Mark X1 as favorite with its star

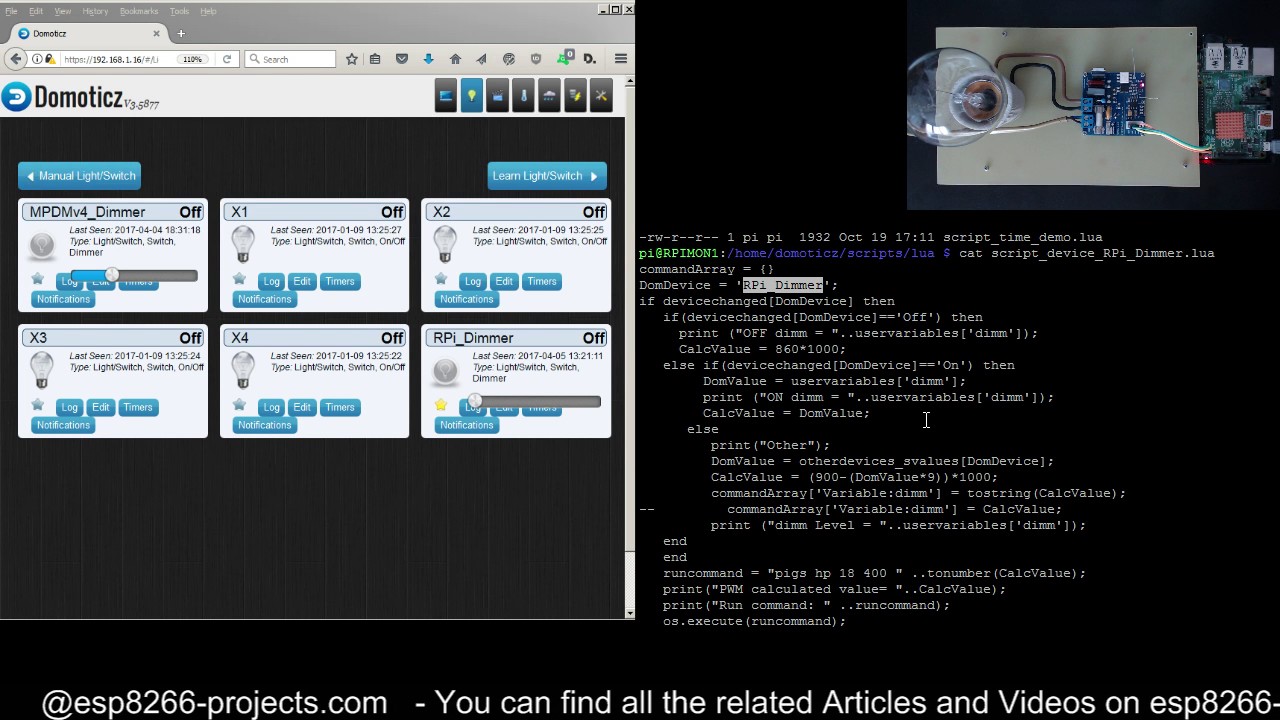pos(239,279)
